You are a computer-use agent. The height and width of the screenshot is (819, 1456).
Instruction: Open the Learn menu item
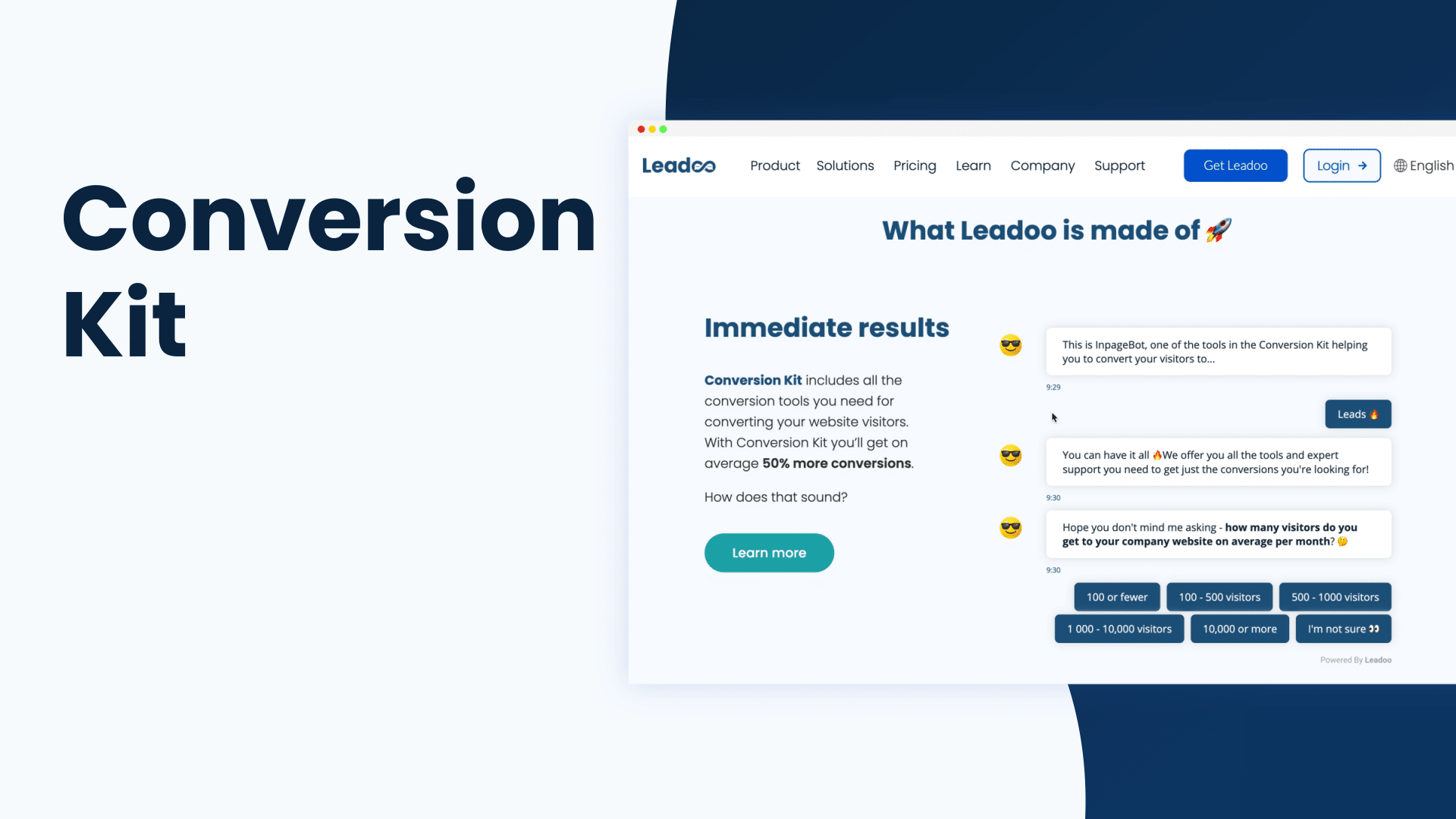pyautogui.click(x=973, y=165)
